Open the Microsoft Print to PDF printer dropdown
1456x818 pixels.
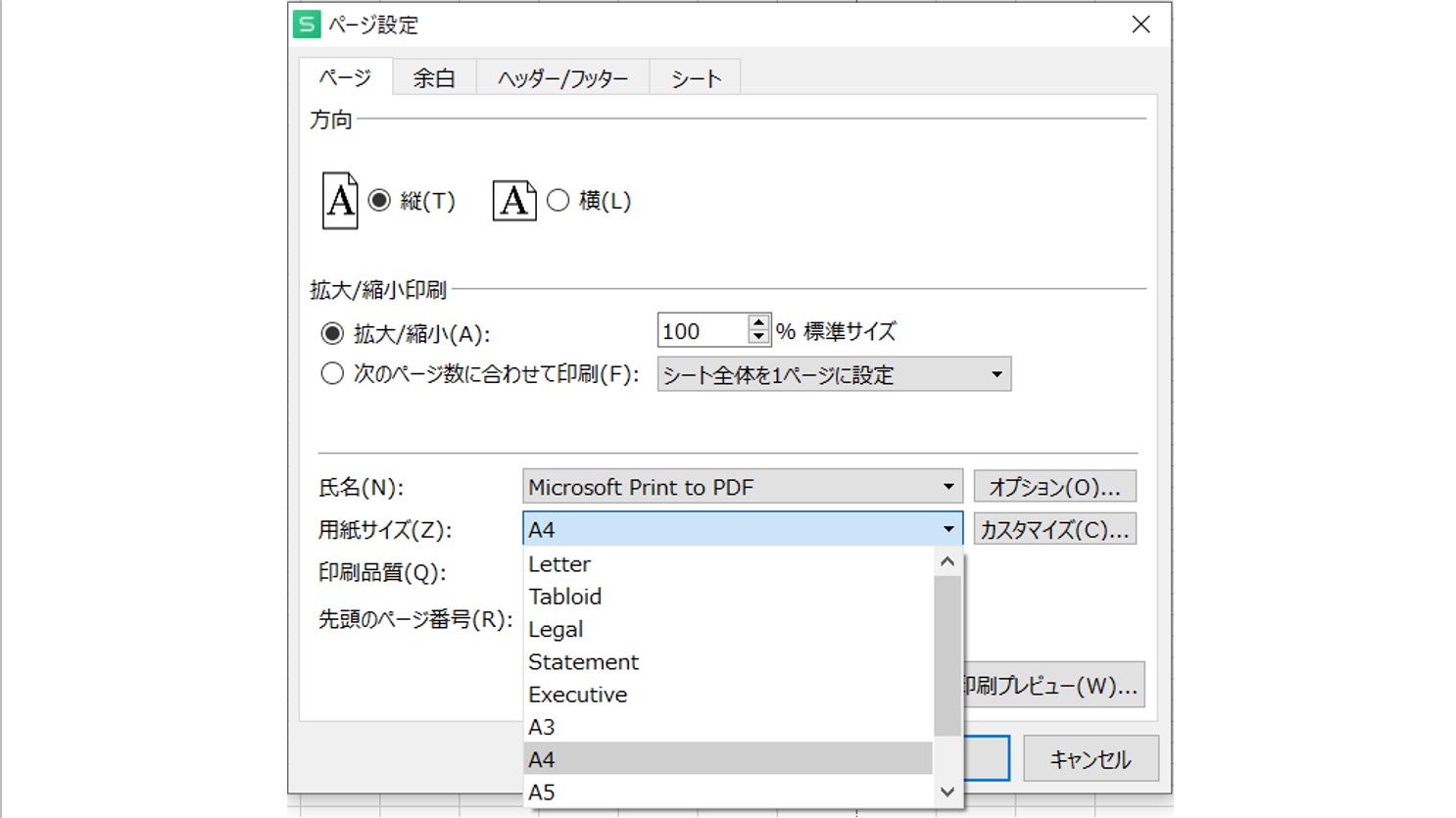(743, 487)
